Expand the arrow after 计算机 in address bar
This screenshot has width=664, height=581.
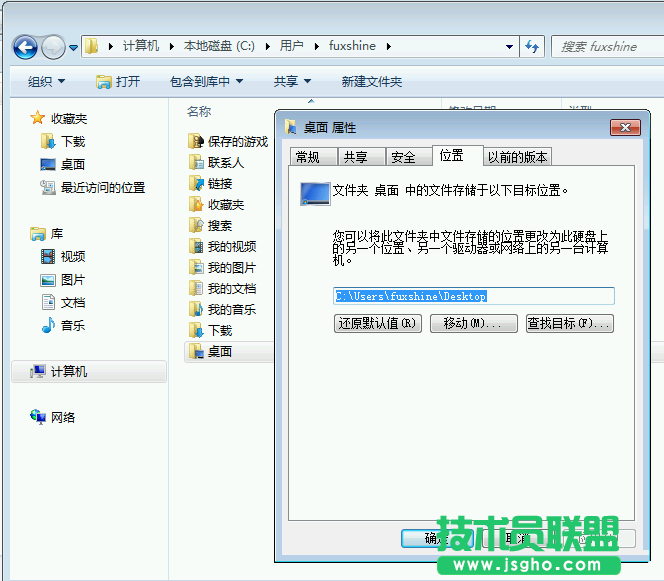172,46
